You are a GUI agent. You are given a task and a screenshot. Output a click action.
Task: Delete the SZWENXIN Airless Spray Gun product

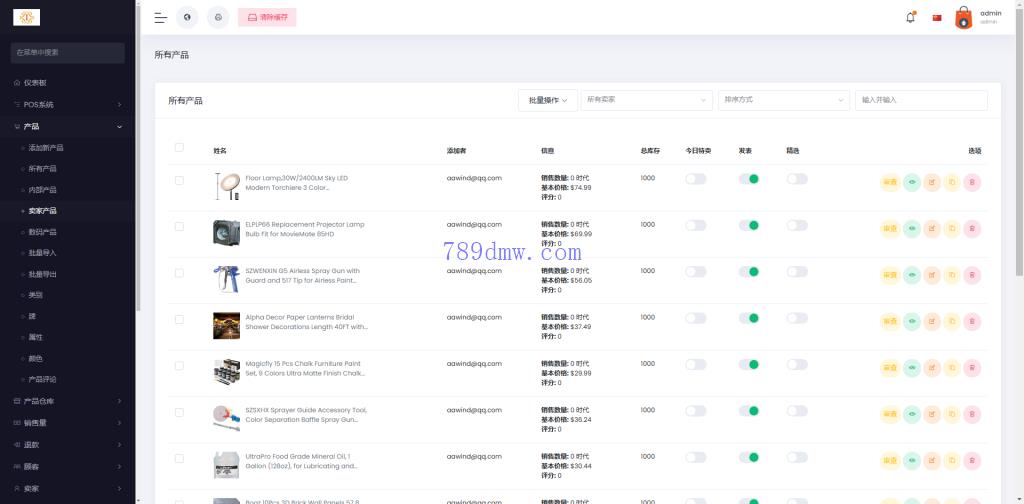[x=972, y=275]
